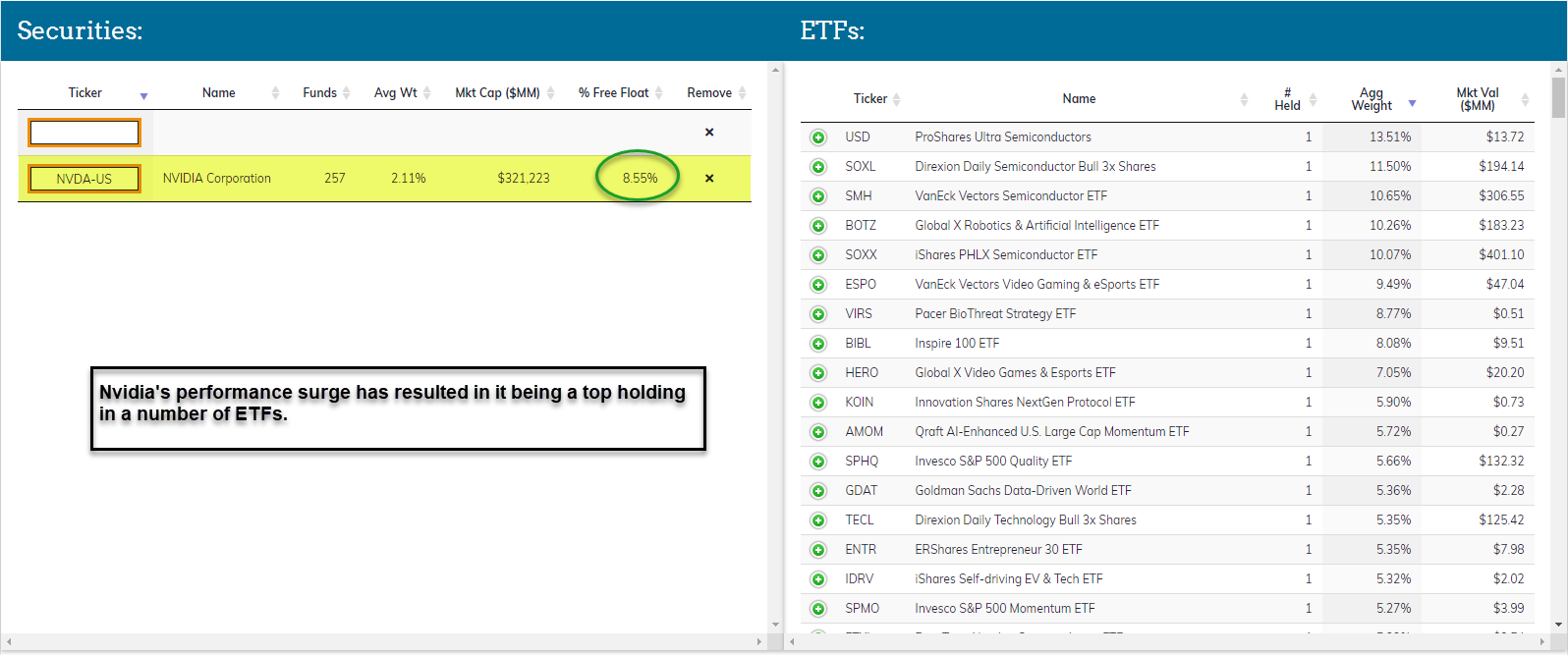Add the SPMO ETF with plus icon

pos(818,609)
